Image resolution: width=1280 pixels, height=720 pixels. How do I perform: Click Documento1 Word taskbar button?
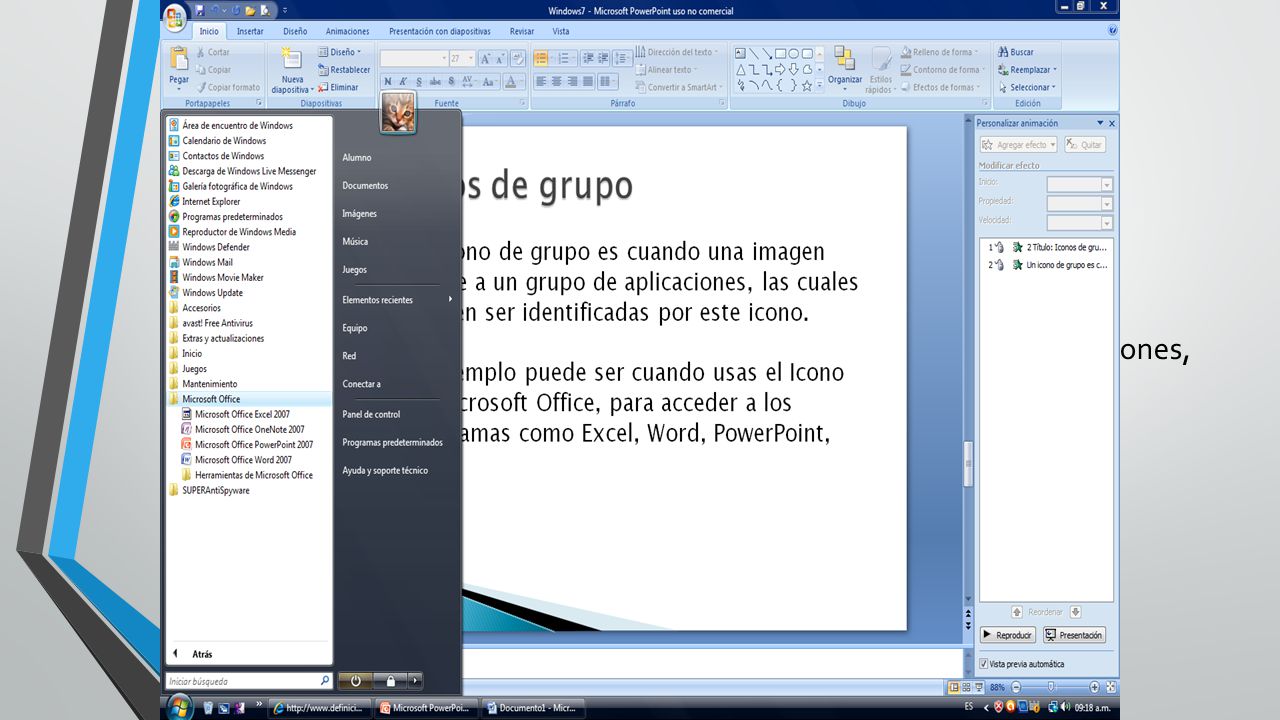point(531,707)
